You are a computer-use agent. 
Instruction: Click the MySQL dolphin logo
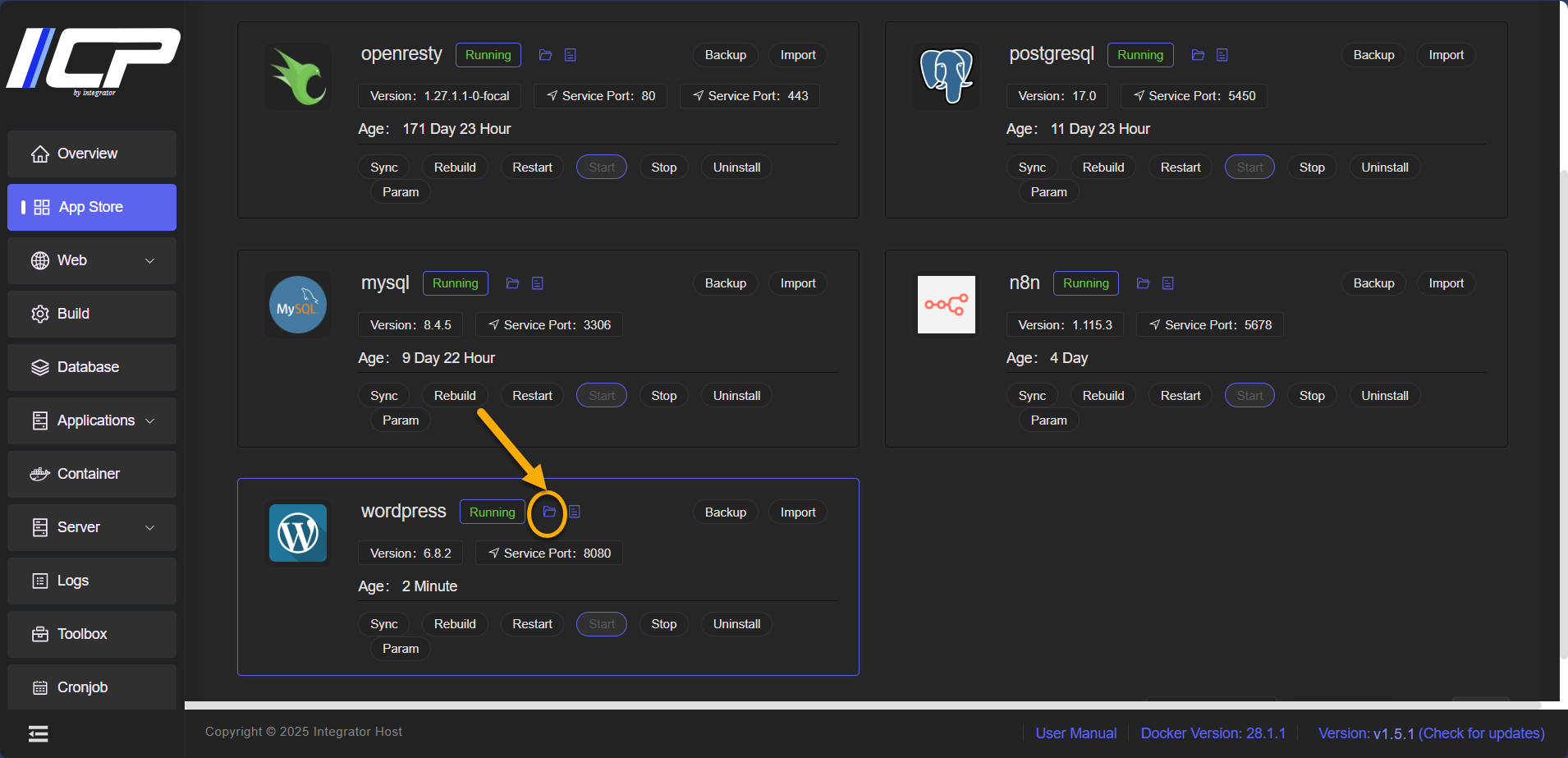(x=298, y=305)
